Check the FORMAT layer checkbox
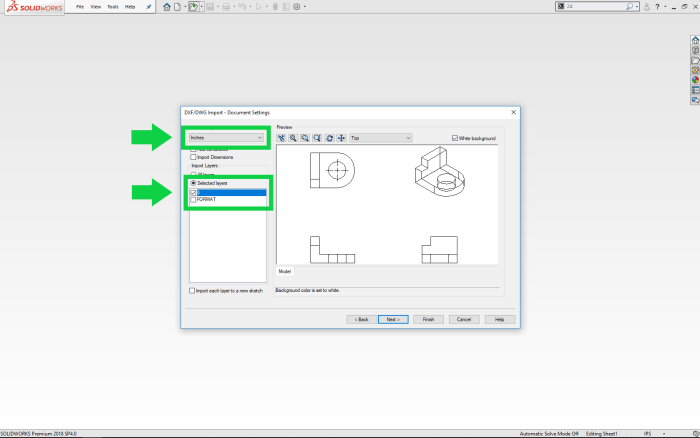The image size is (700, 438). 193,200
